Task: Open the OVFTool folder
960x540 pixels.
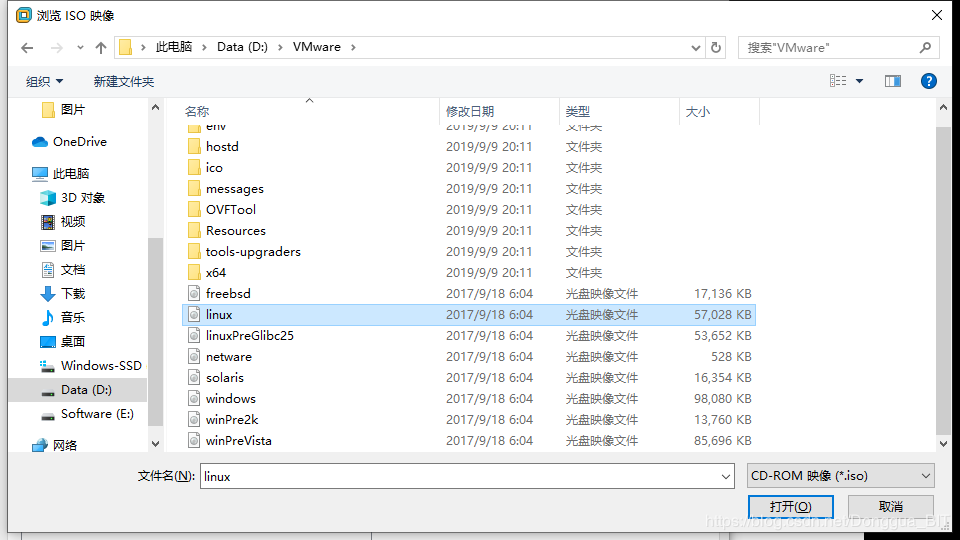Action: (x=230, y=210)
